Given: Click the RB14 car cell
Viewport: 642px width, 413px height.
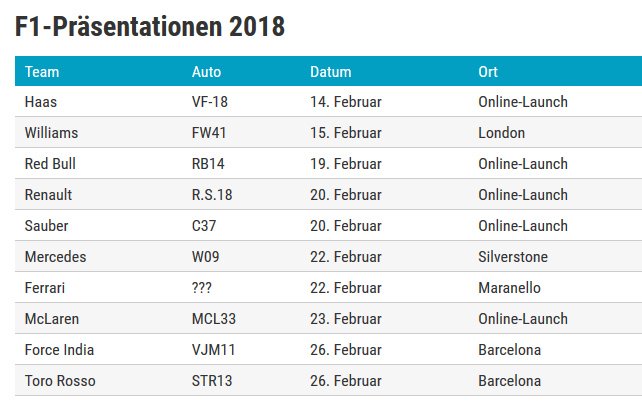Looking at the screenshot, I should (x=208, y=164).
